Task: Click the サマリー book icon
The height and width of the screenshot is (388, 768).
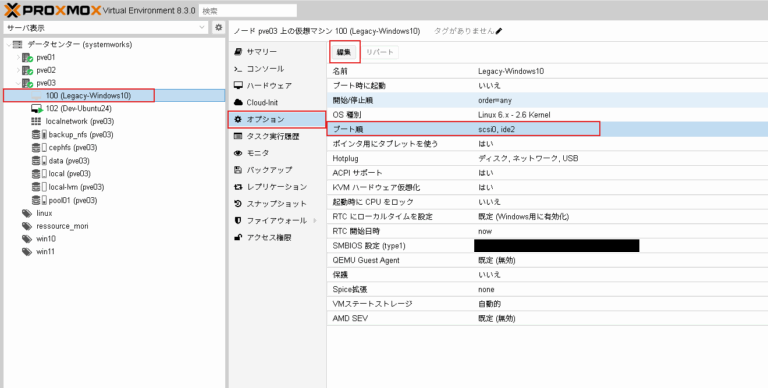Action: pos(238,51)
